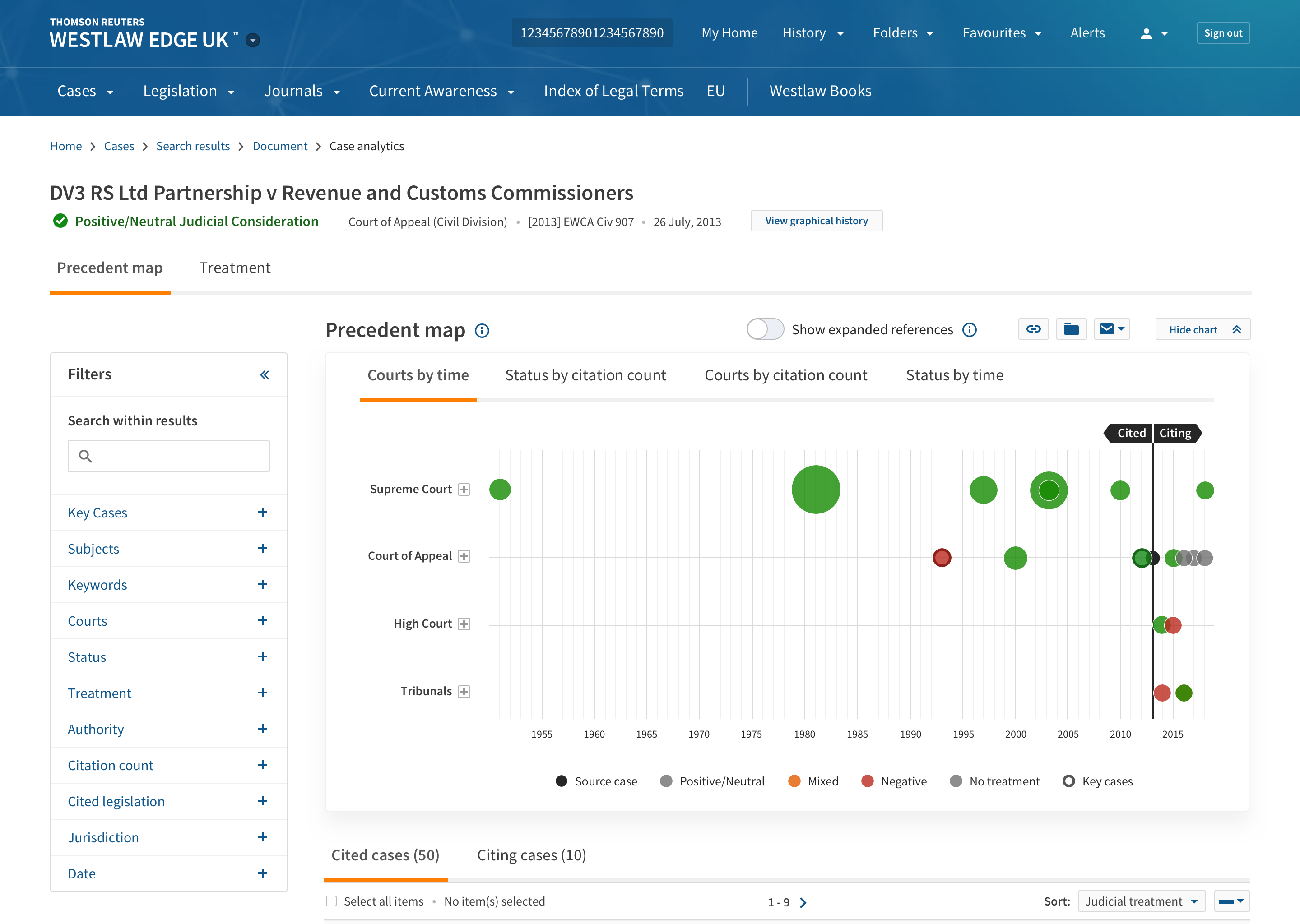Expand Status filter plus icon

click(x=262, y=656)
